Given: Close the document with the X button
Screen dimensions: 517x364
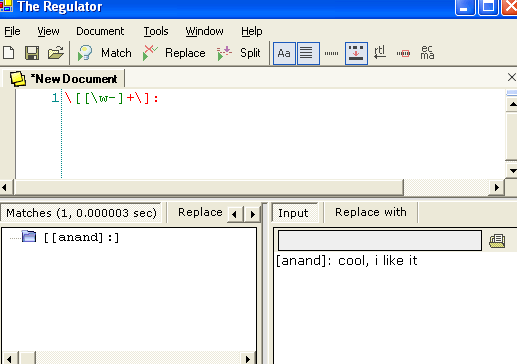Looking at the screenshot, I should [x=512, y=77].
